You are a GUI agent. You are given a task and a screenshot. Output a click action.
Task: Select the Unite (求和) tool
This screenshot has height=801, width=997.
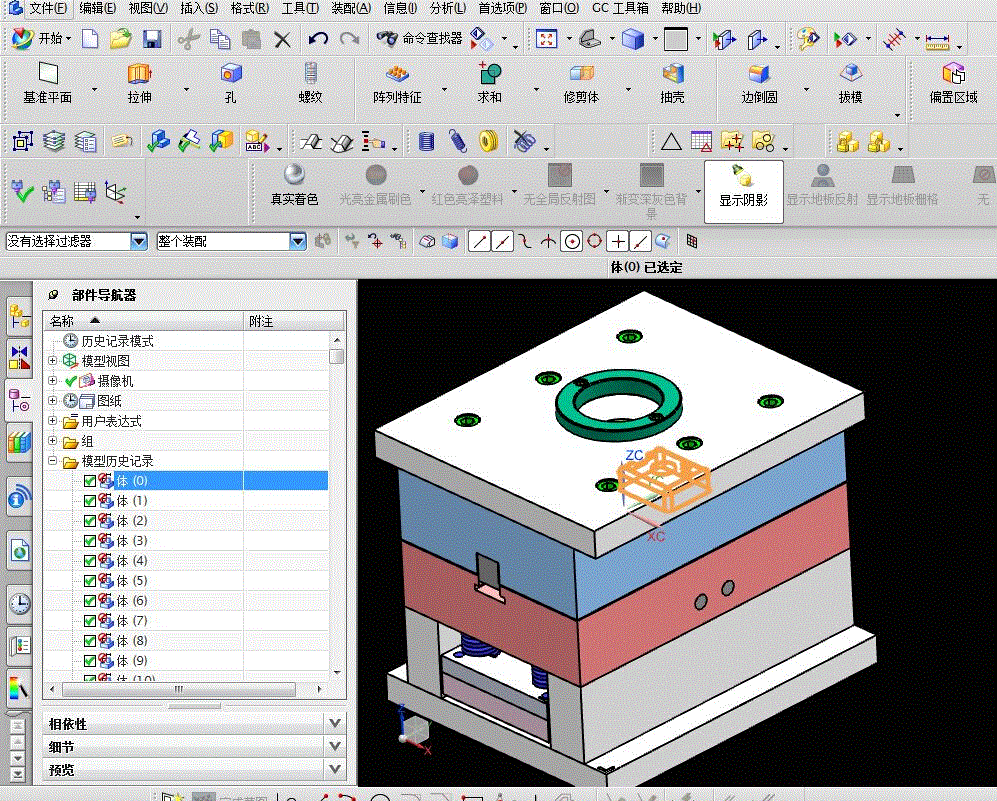pos(490,83)
